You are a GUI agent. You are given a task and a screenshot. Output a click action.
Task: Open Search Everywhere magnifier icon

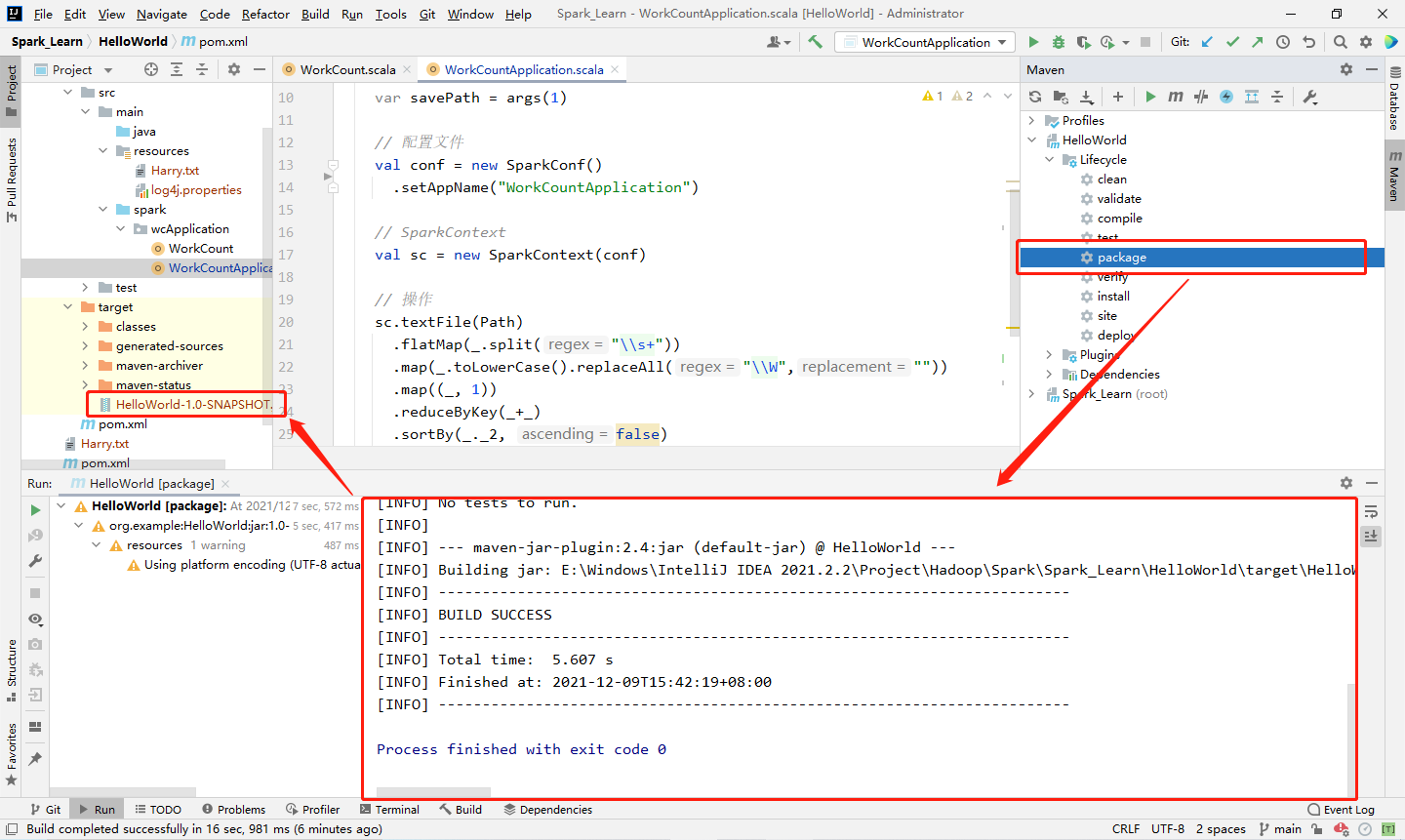[x=1341, y=42]
